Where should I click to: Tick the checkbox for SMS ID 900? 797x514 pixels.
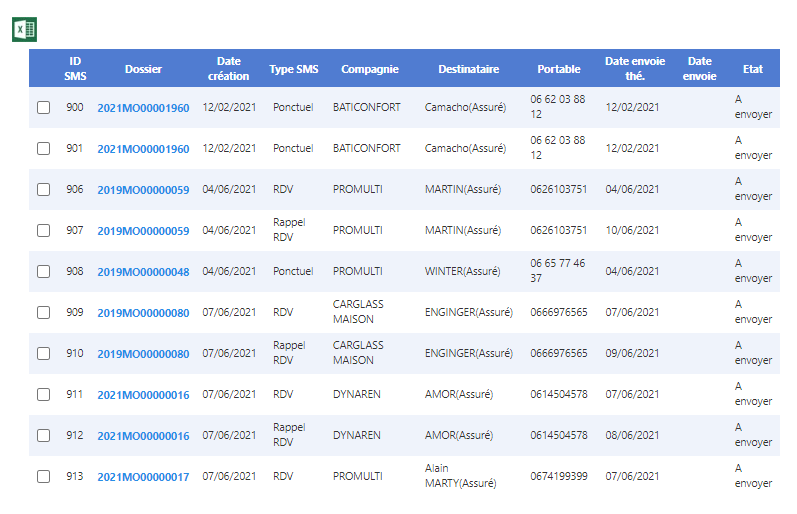(43, 107)
